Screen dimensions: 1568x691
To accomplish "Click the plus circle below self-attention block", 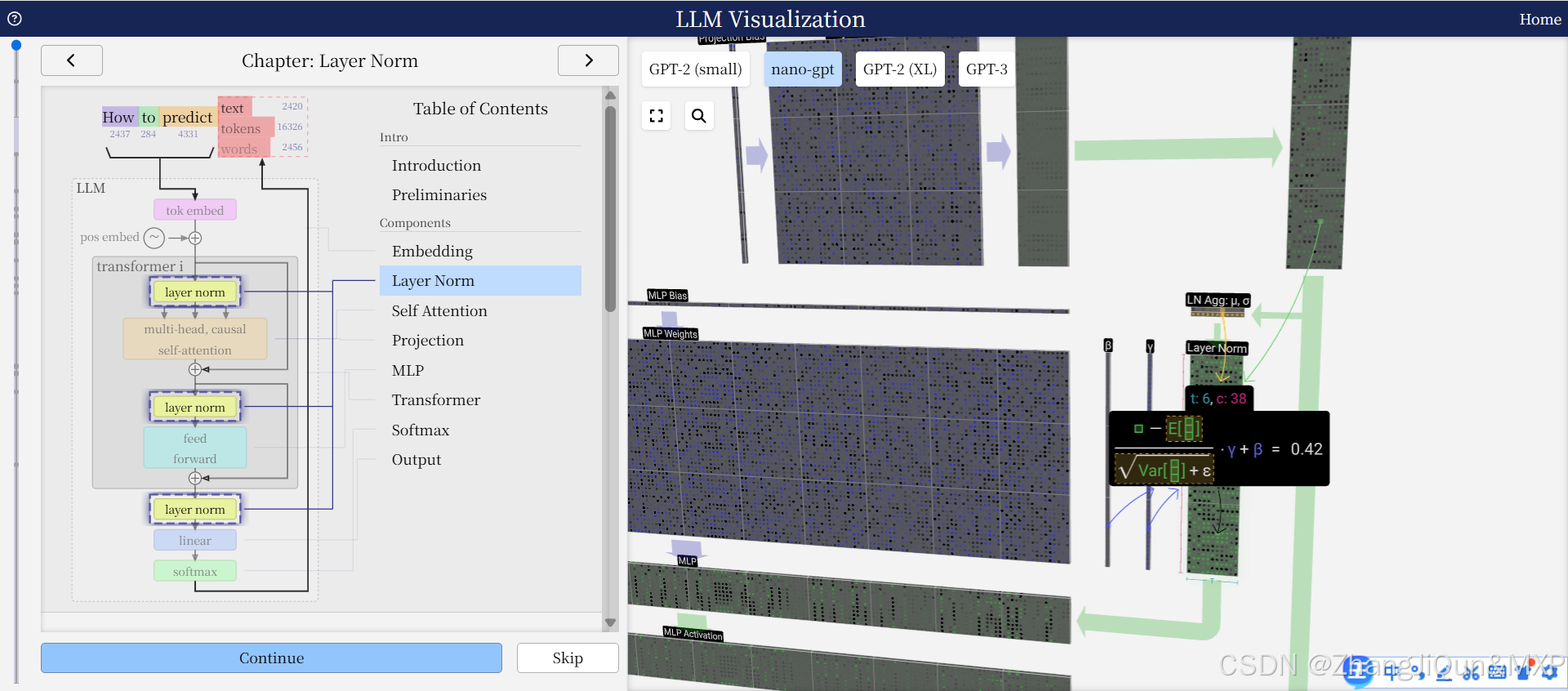I will [195, 369].
